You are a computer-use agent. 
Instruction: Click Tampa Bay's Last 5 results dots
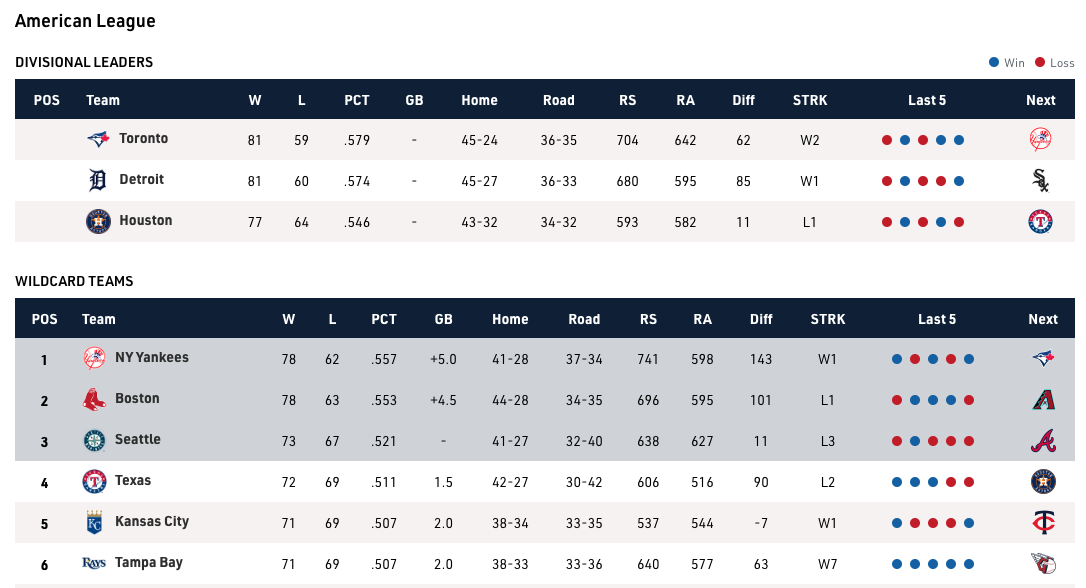coord(933,564)
